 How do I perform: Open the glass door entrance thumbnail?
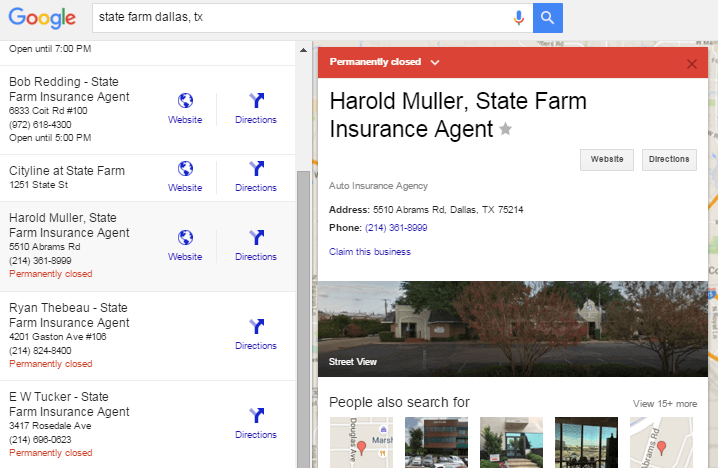(511, 442)
